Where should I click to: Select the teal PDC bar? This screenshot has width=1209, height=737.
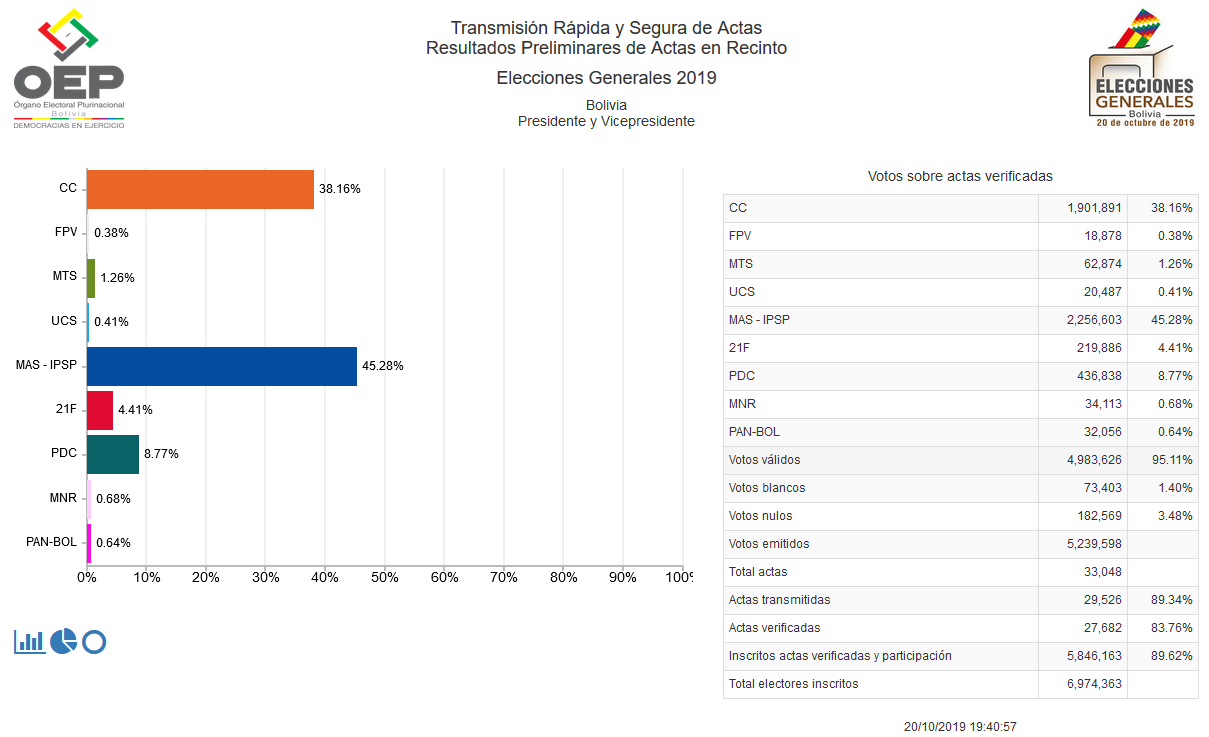113,454
